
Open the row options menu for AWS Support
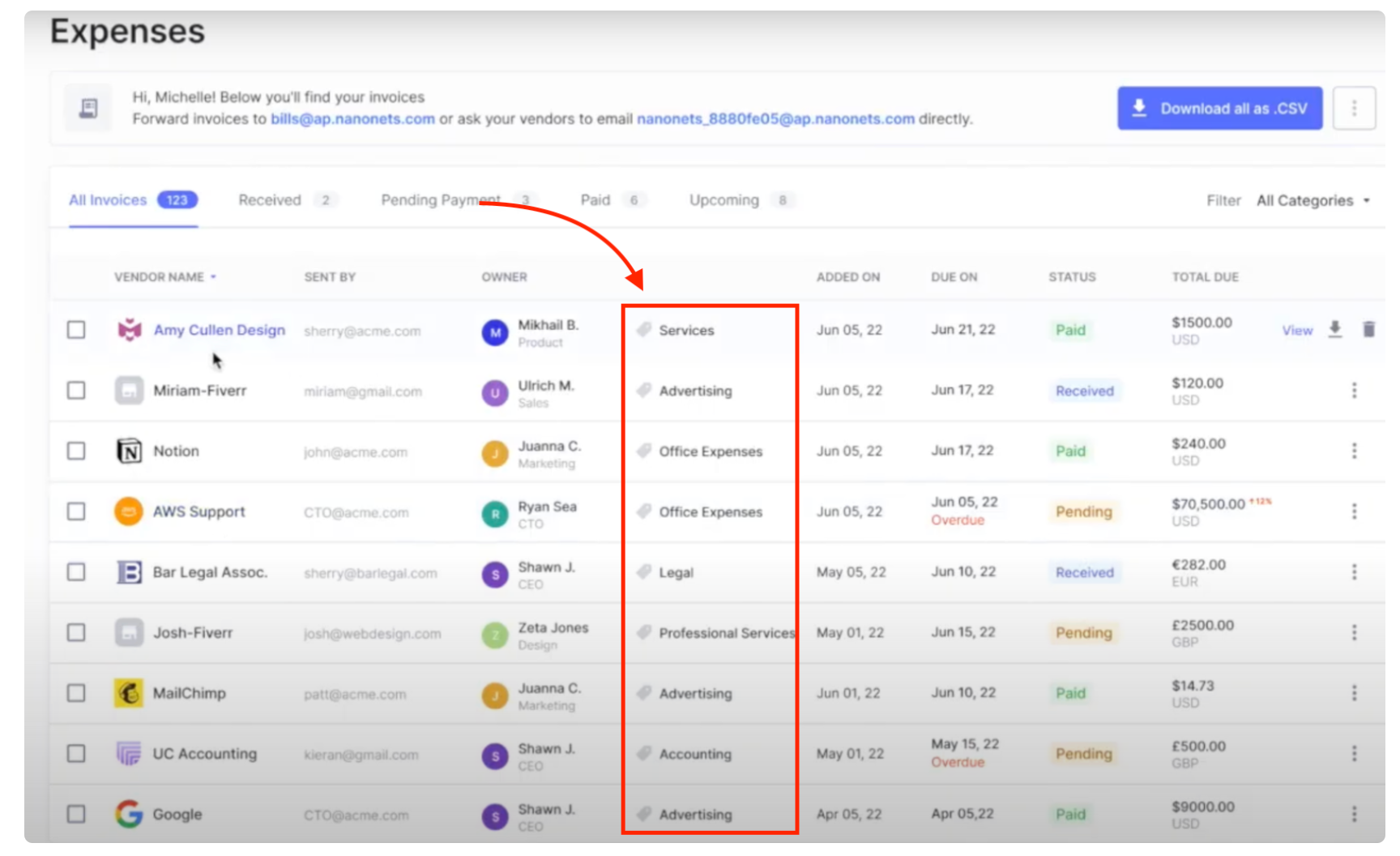(1354, 511)
